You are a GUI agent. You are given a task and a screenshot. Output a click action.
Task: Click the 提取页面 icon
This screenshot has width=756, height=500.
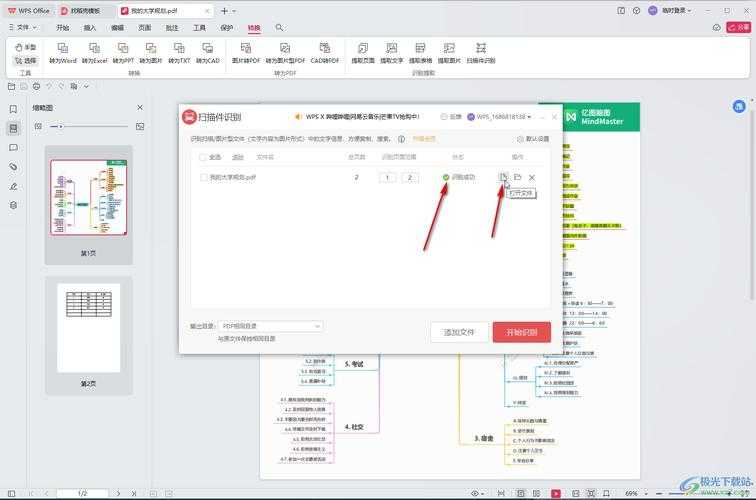pos(363,53)
